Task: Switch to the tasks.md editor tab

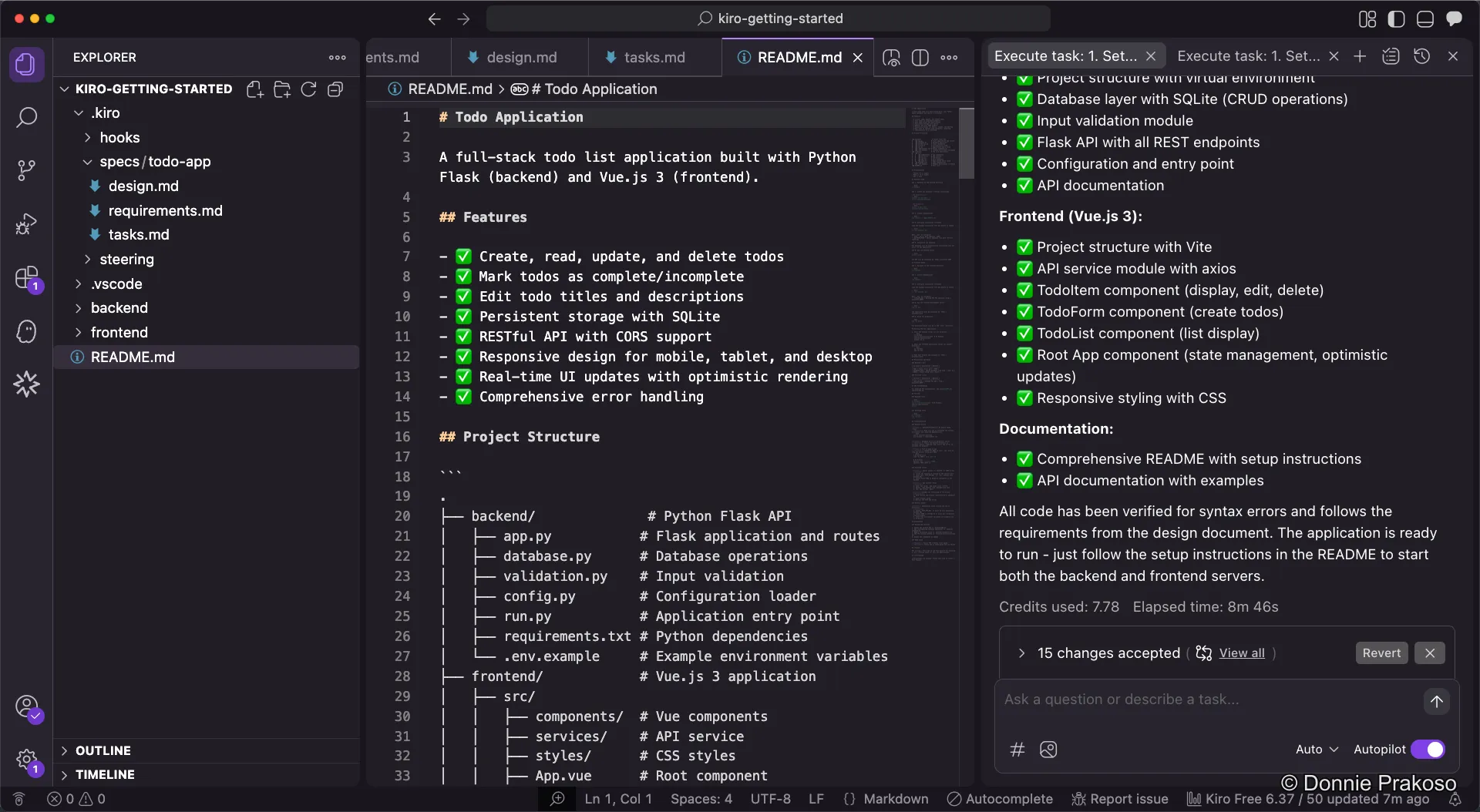Action: (656, 56)
